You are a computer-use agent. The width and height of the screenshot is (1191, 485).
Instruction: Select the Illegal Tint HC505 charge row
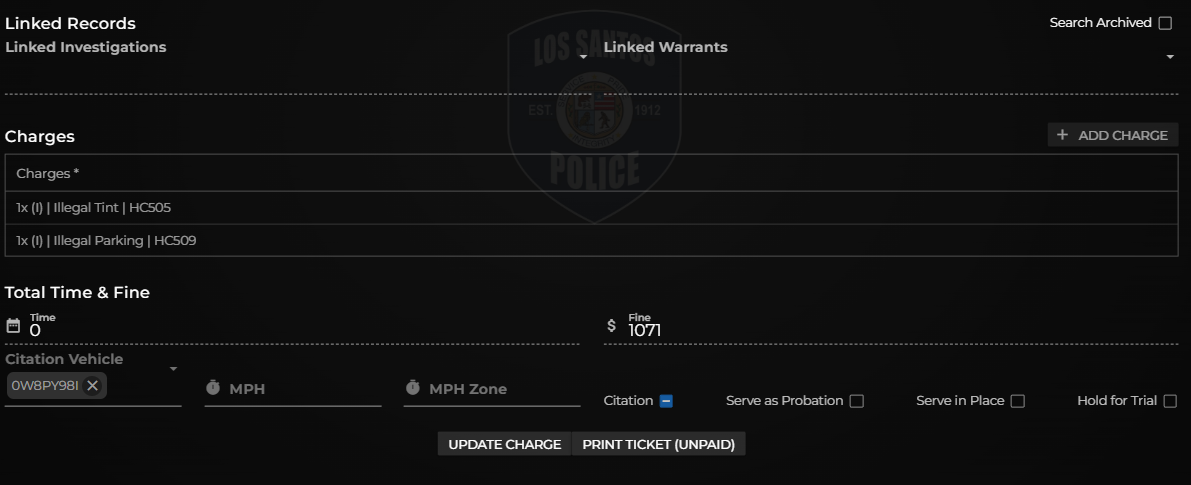592,207
